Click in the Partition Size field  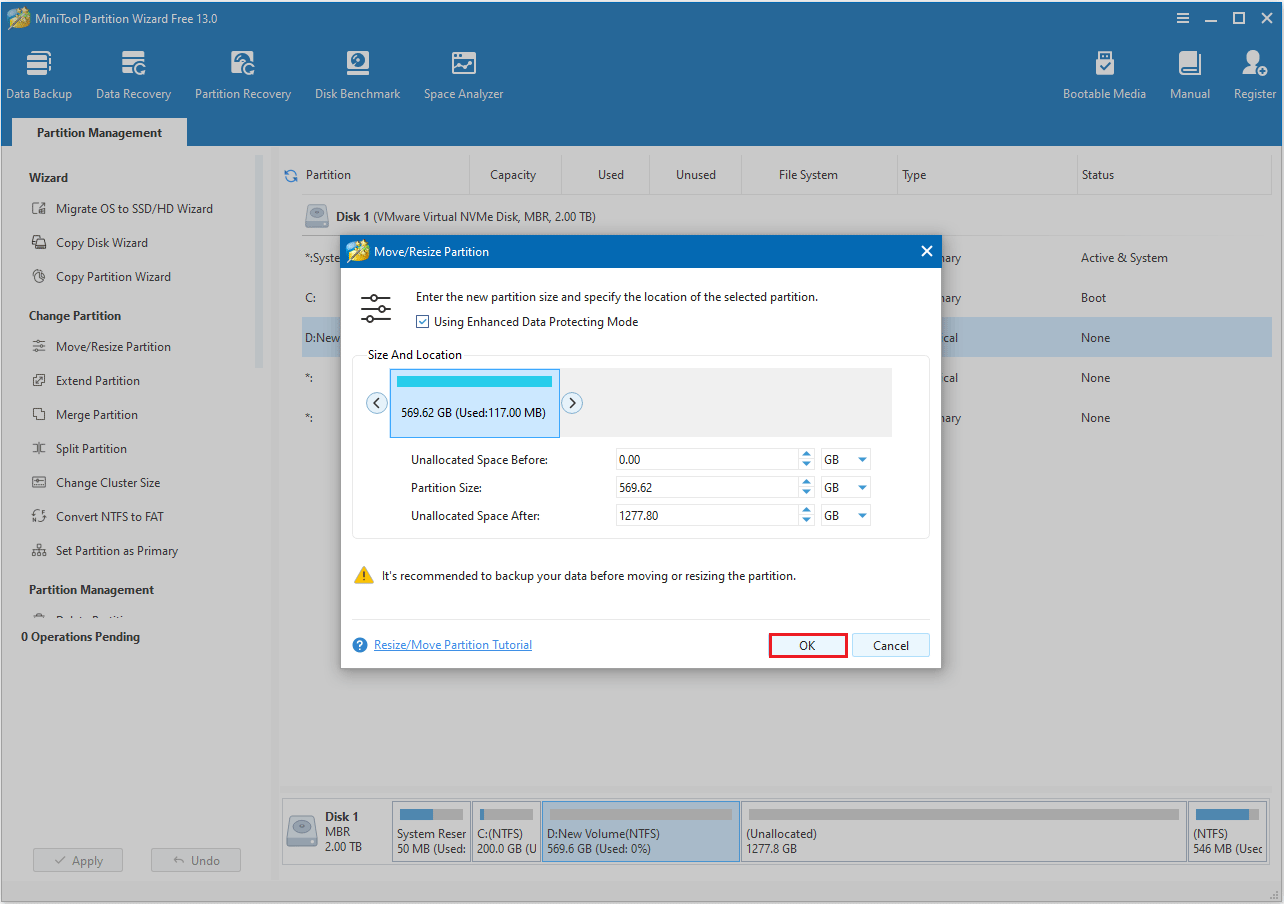point(706,487)
